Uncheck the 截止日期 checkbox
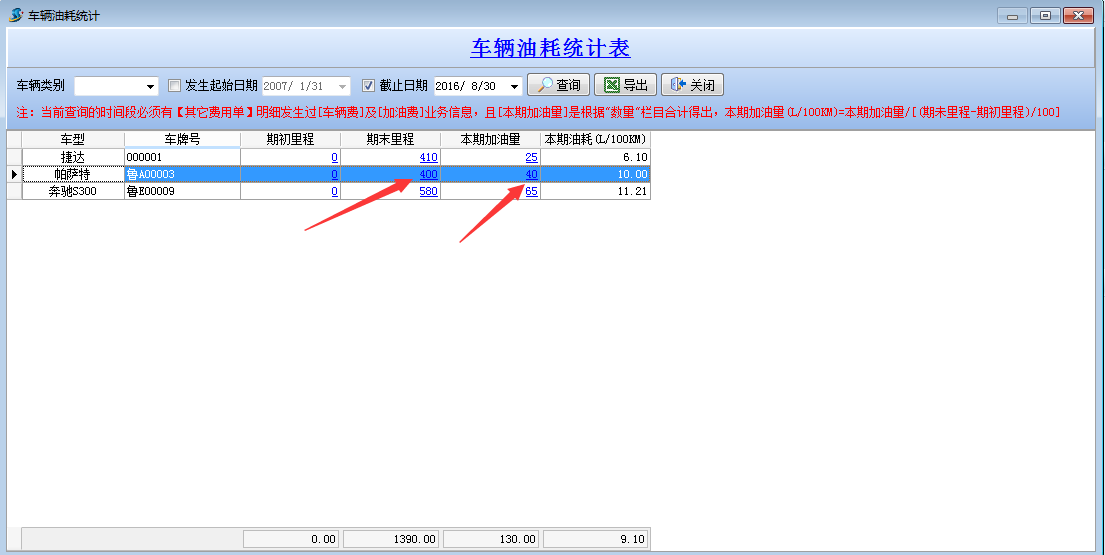 (x=369, y=86)
